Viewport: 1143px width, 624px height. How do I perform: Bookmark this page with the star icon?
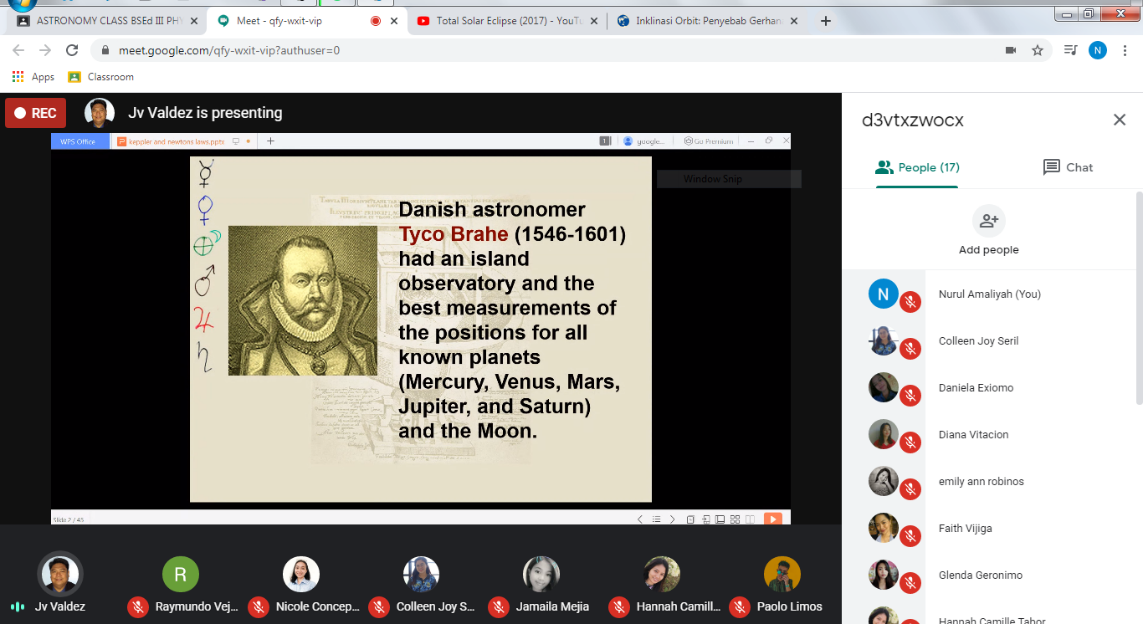(1038, 50)
